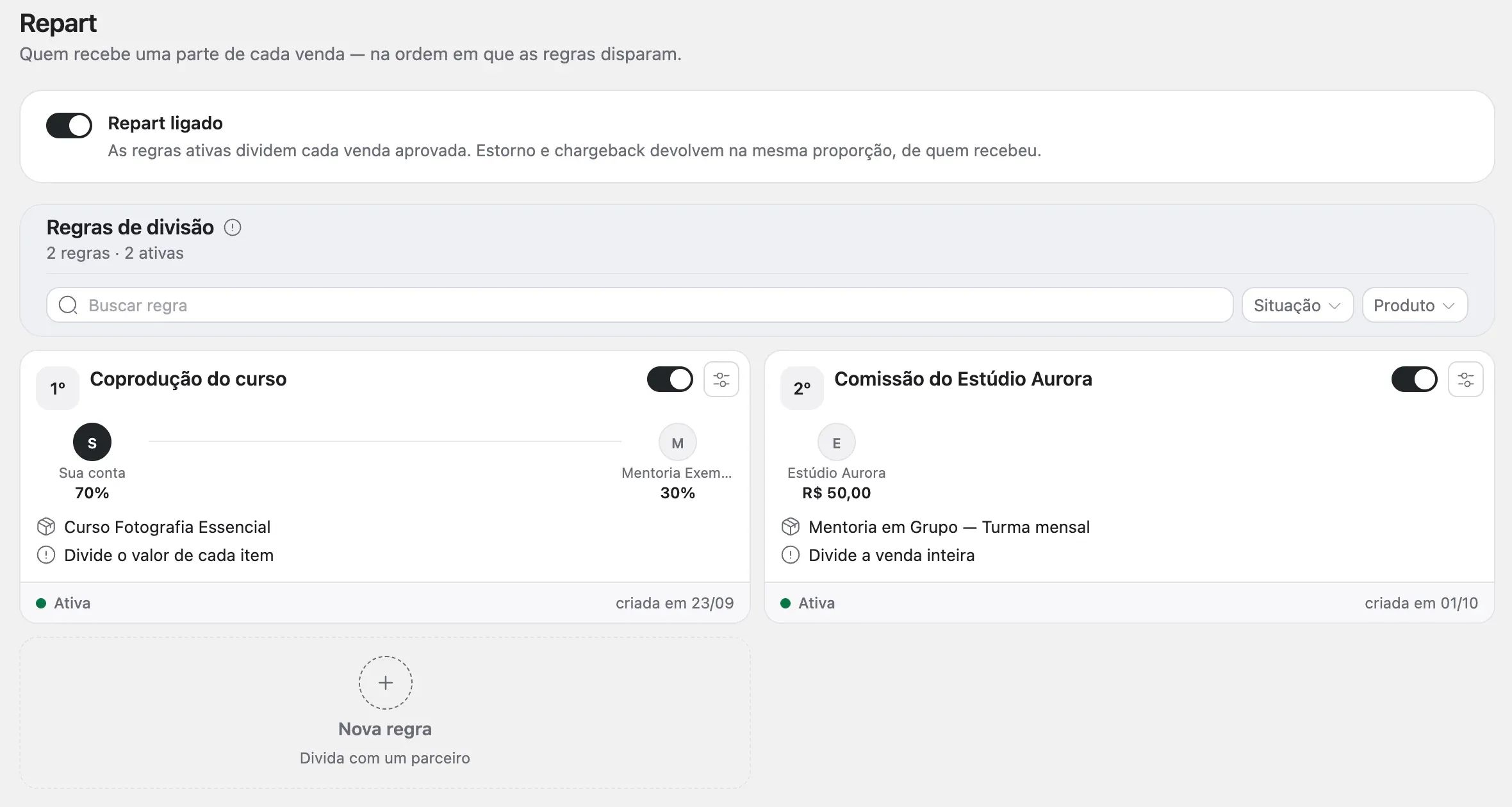The height and width of the screenshot is (807, 1512).
Task: Click the Comissão do Estúdio Aurora title
Action: 963,379
